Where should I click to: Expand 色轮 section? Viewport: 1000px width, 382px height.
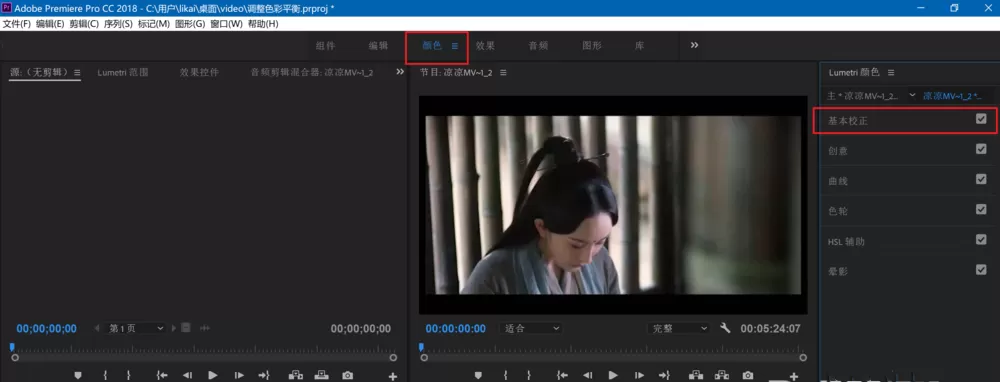pos(837,211)
